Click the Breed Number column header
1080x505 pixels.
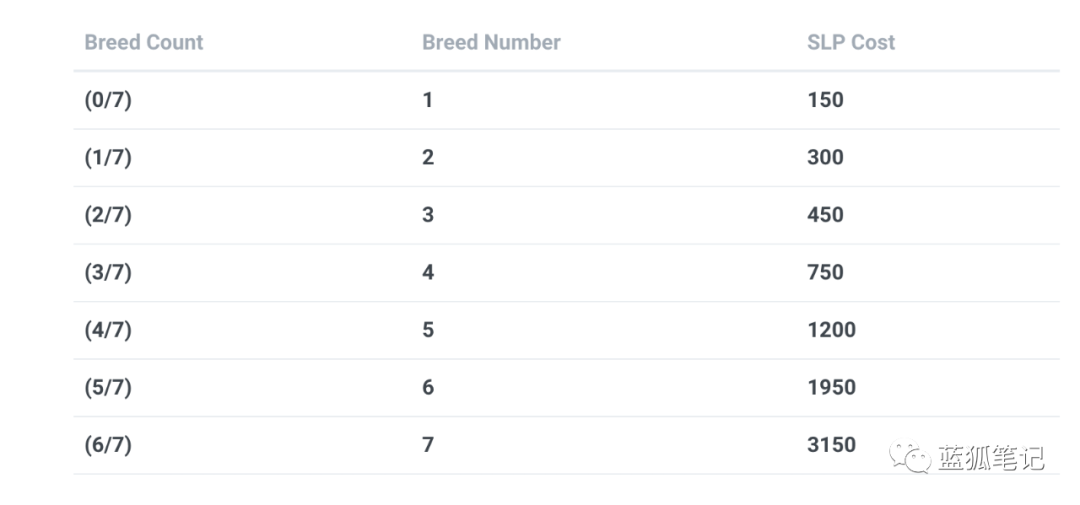pos(491,42)
